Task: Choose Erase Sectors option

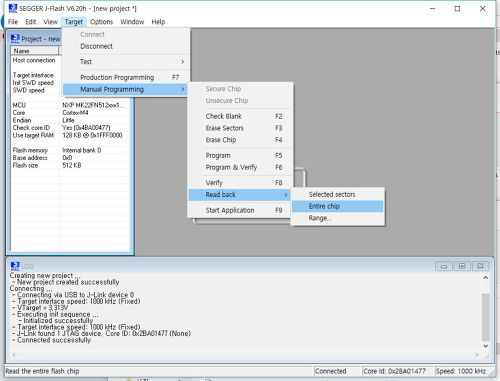Action: coord(240,128)
